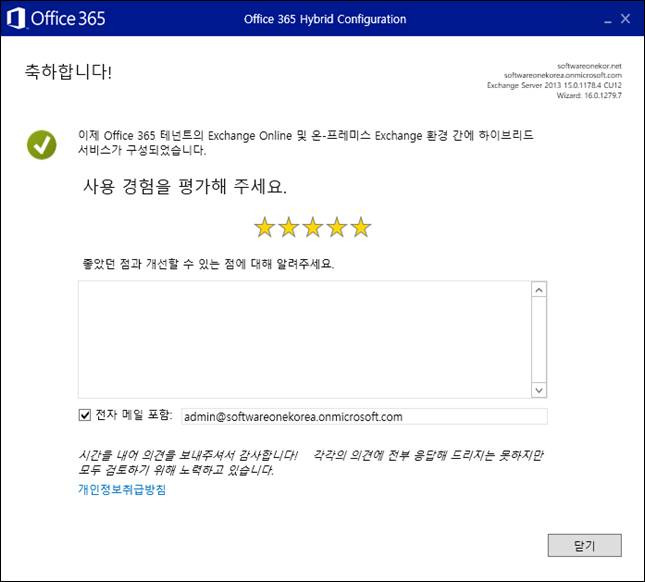Click the Office 365 Hybrid Configuration title
Viewport: 645px width, 582px height.
tap(325, 19)
